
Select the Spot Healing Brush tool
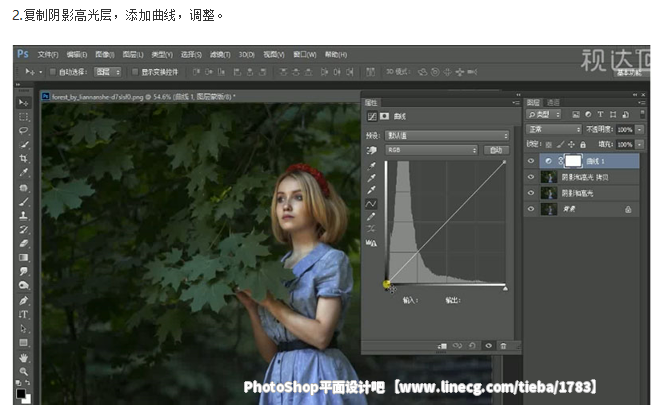pyautogui.click(x=23, y=188)
